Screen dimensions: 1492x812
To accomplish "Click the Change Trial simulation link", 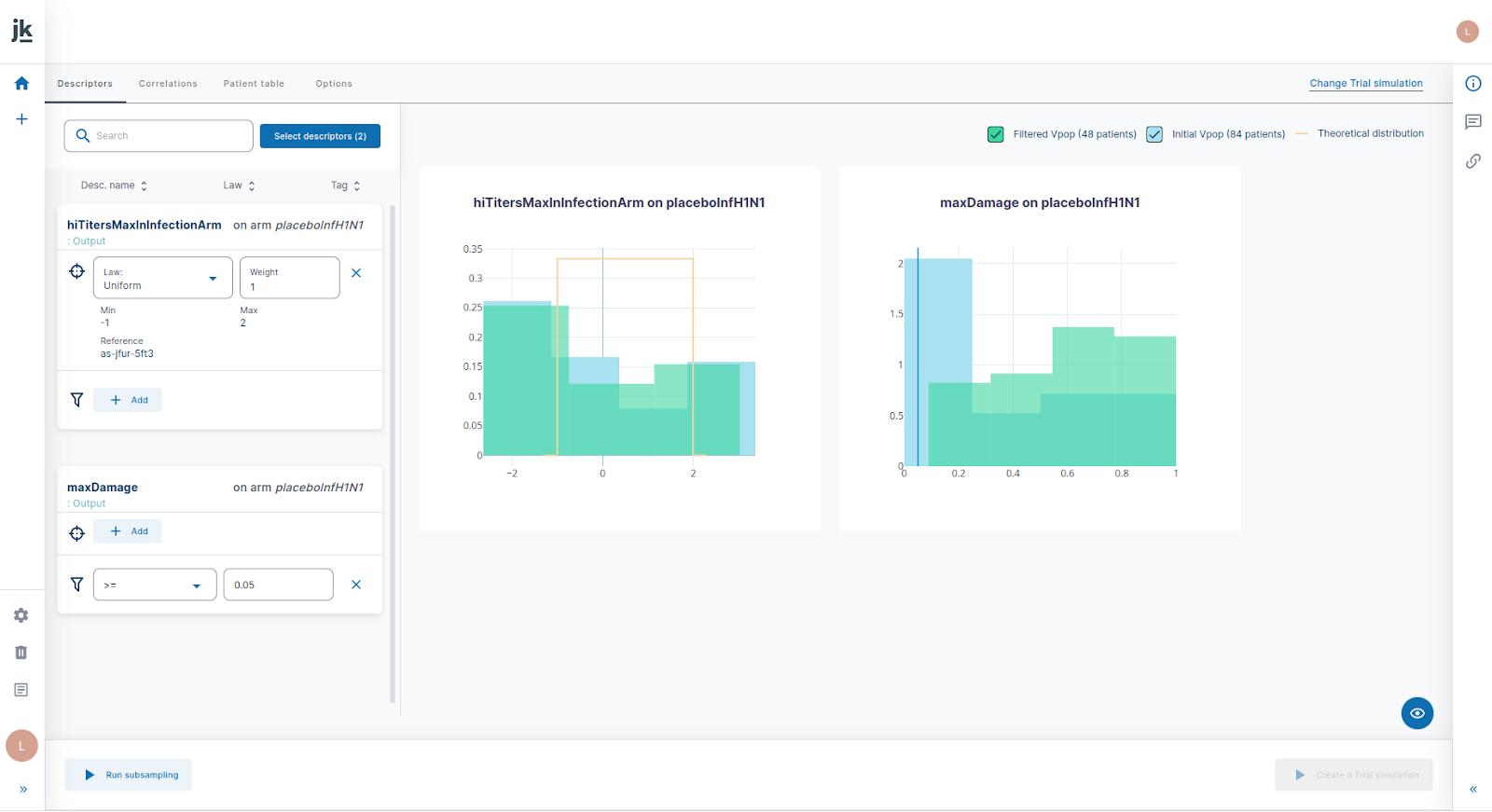I will click(1366, 83).
